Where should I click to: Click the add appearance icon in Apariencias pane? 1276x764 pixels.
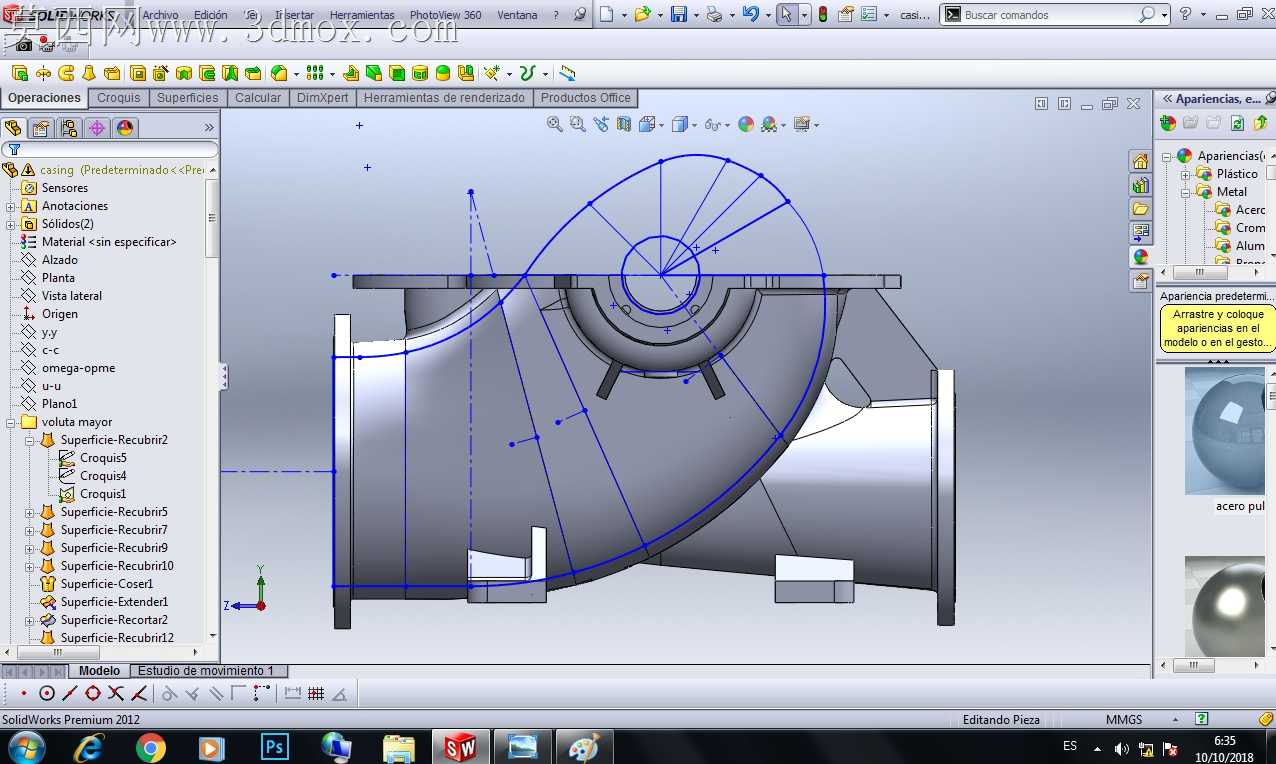[1168, 123]
